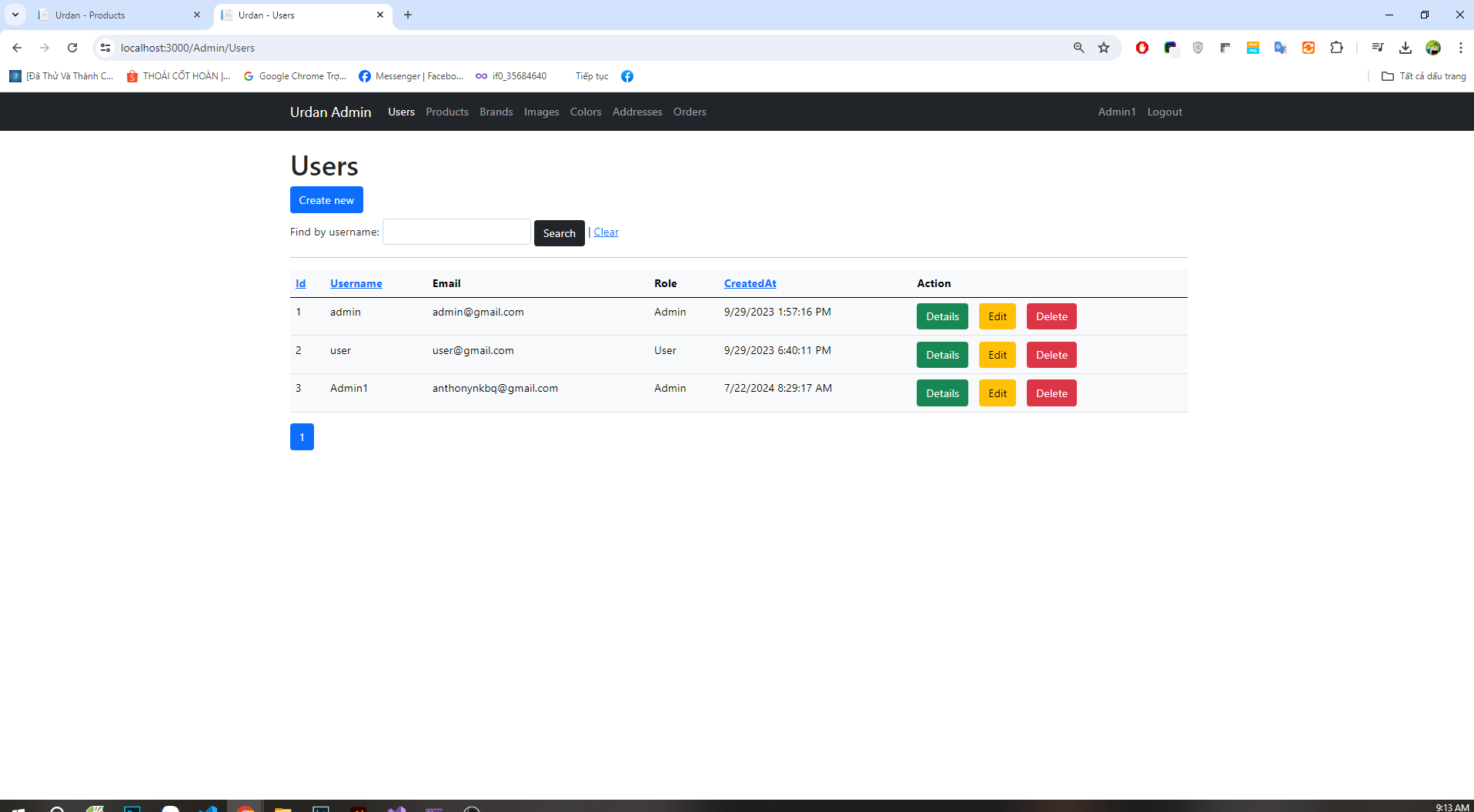Close the Urdan - Users tab
Image resolution: width=1474 pixels, height=812 pixels.
click(x=380, y=15)
